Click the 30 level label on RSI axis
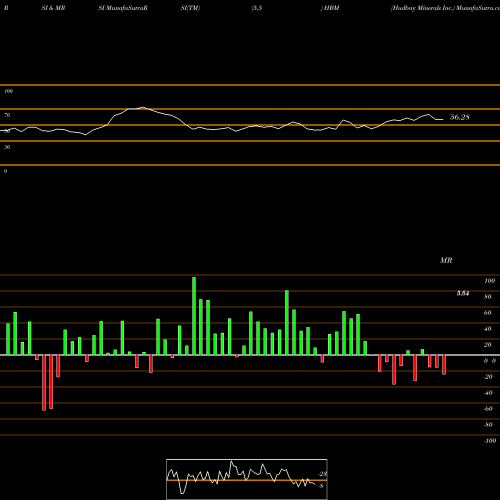 (7, 147)
